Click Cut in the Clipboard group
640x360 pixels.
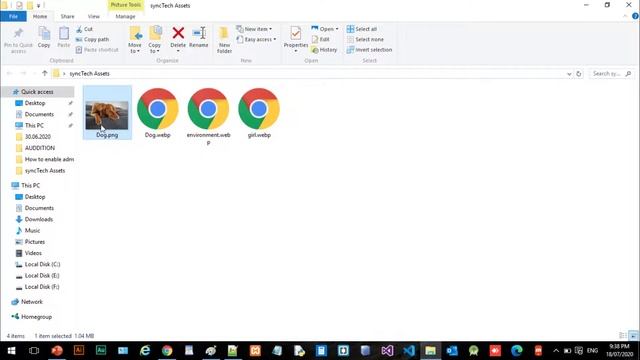[x=84, y=29]
